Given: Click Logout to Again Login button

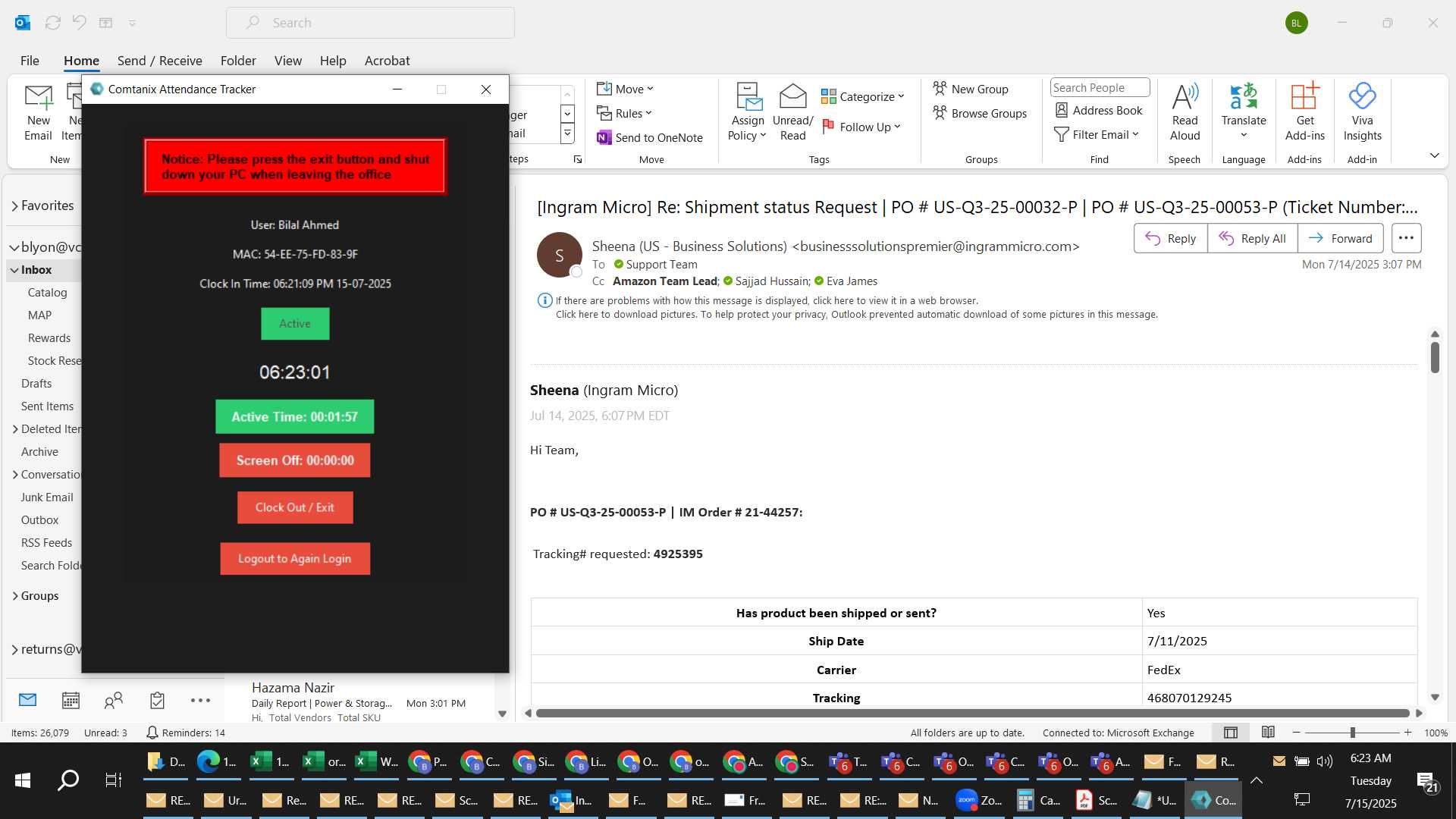Looking at the screenshot, I should coord(295,559).
